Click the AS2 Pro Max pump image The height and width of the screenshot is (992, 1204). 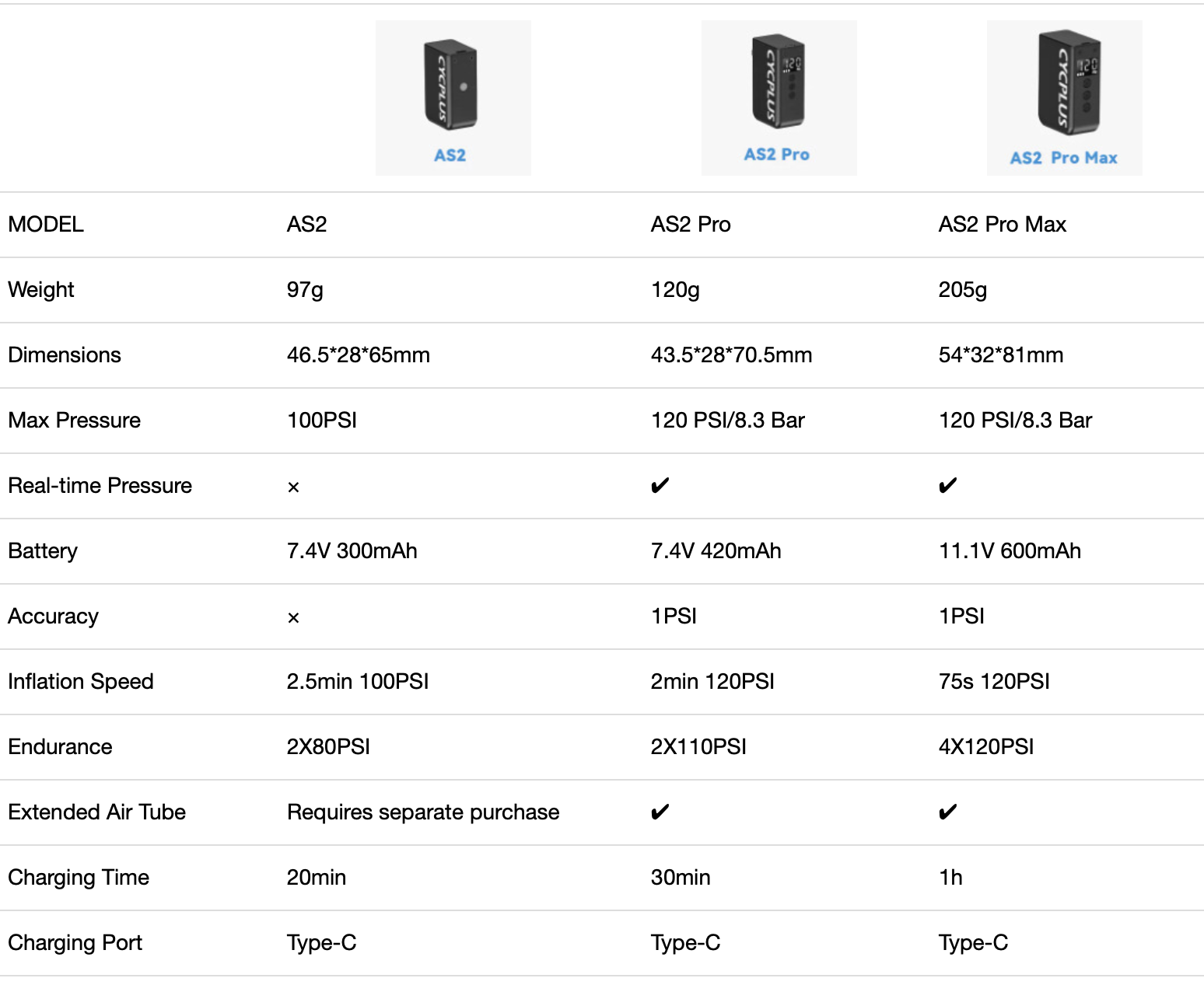coord(1068,82)
